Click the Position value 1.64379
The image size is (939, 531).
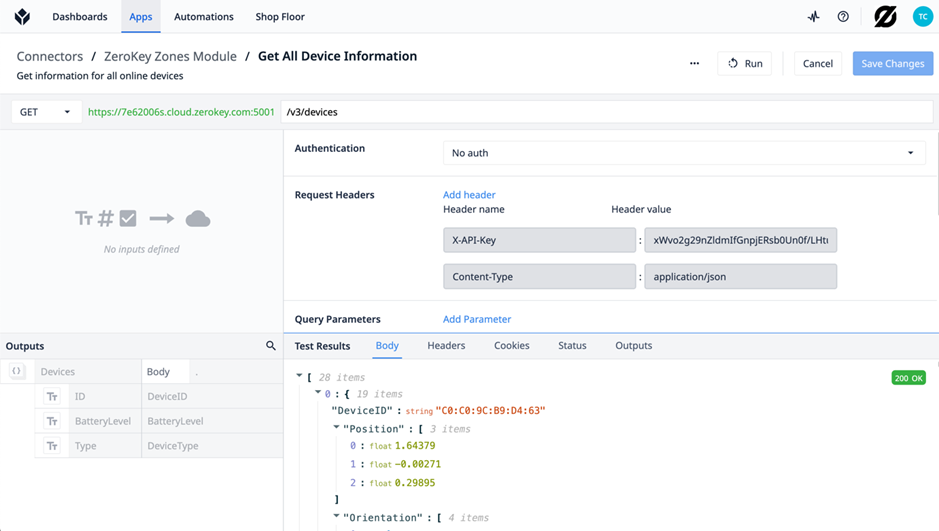pos(415,445)
